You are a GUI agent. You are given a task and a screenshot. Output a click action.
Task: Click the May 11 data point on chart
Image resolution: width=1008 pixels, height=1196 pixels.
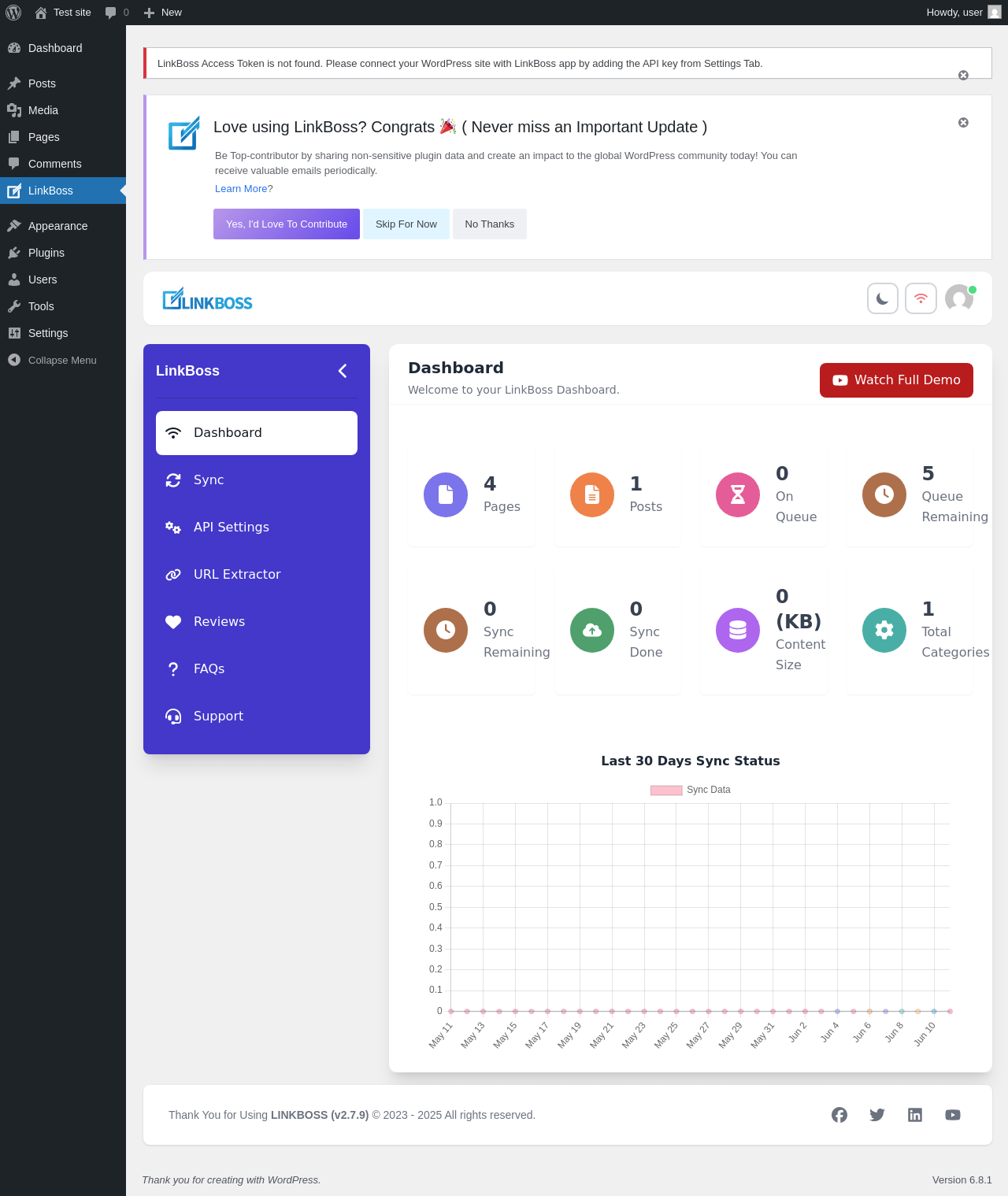click(x=451, y=1011)
